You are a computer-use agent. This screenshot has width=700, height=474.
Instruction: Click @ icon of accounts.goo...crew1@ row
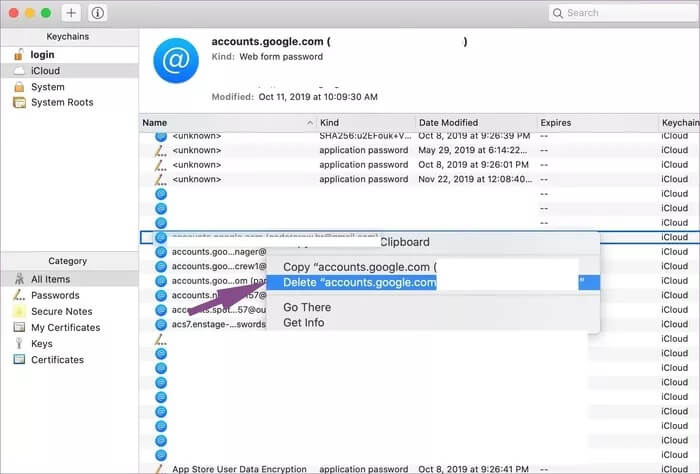pos(161,266)
